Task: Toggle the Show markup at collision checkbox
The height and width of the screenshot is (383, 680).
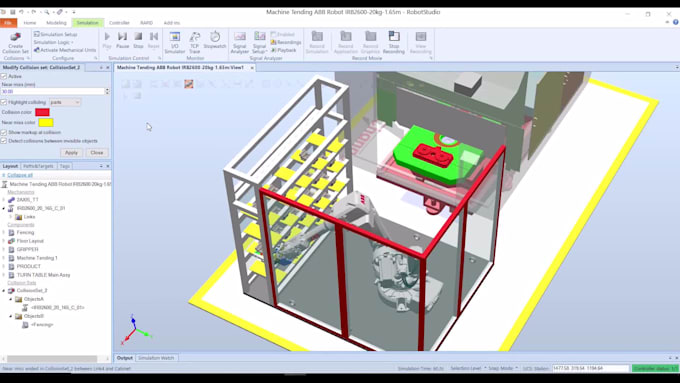Action: click(x=4, y=132)
